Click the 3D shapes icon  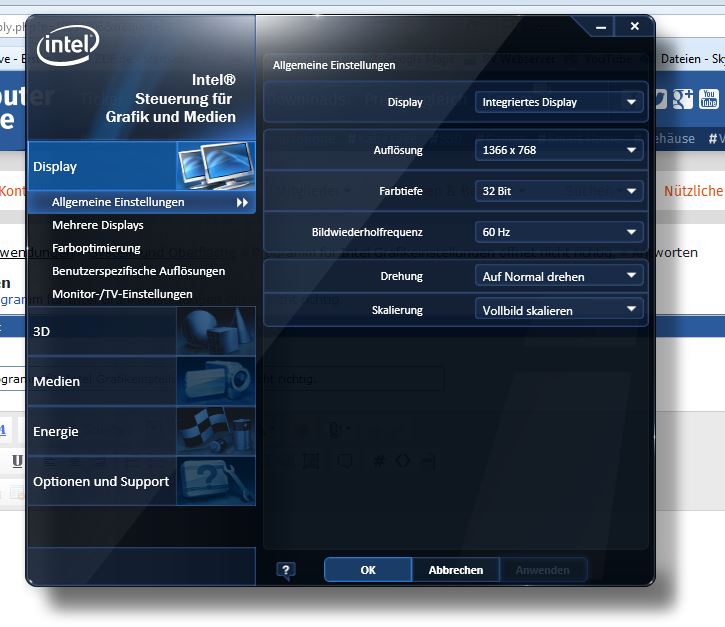(216, 331)
